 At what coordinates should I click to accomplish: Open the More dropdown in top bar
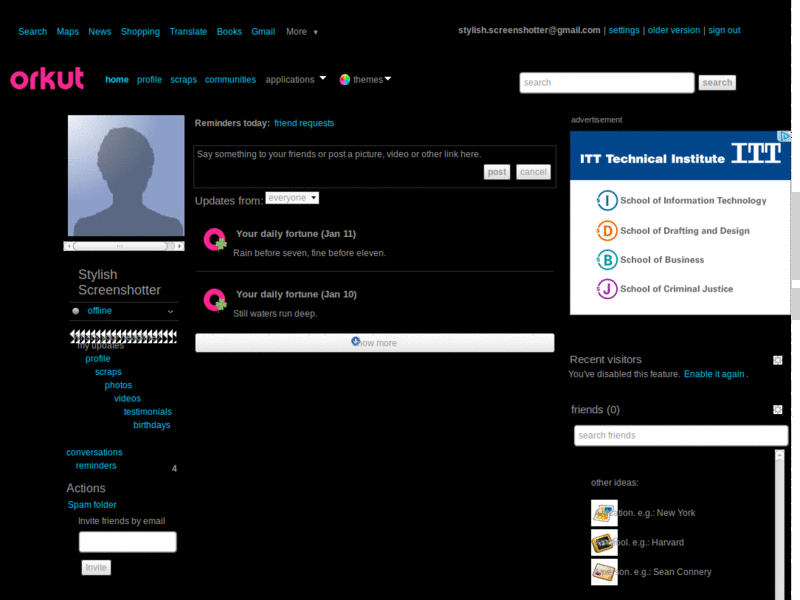tap(302, 32)
